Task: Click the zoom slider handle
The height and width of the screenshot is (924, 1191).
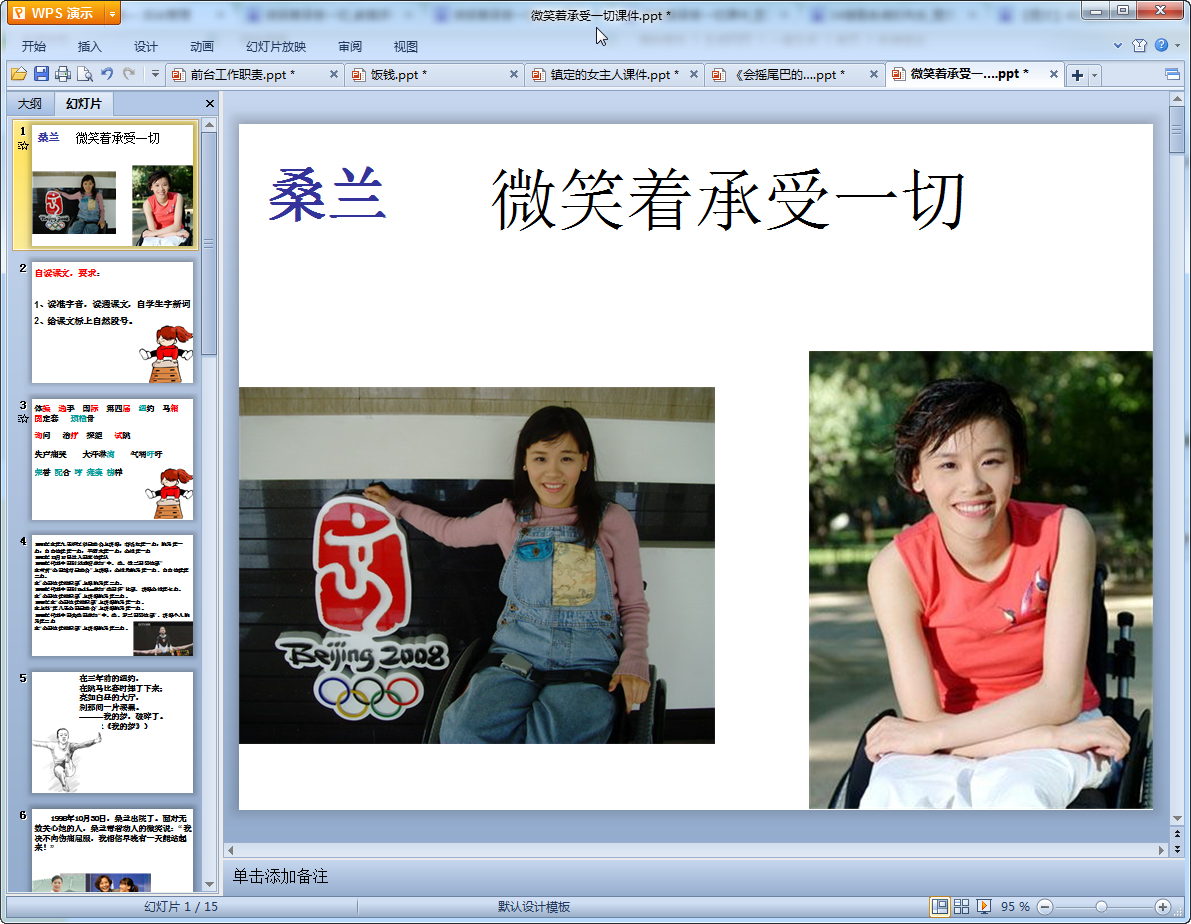Action: (x=1101, y=907)
